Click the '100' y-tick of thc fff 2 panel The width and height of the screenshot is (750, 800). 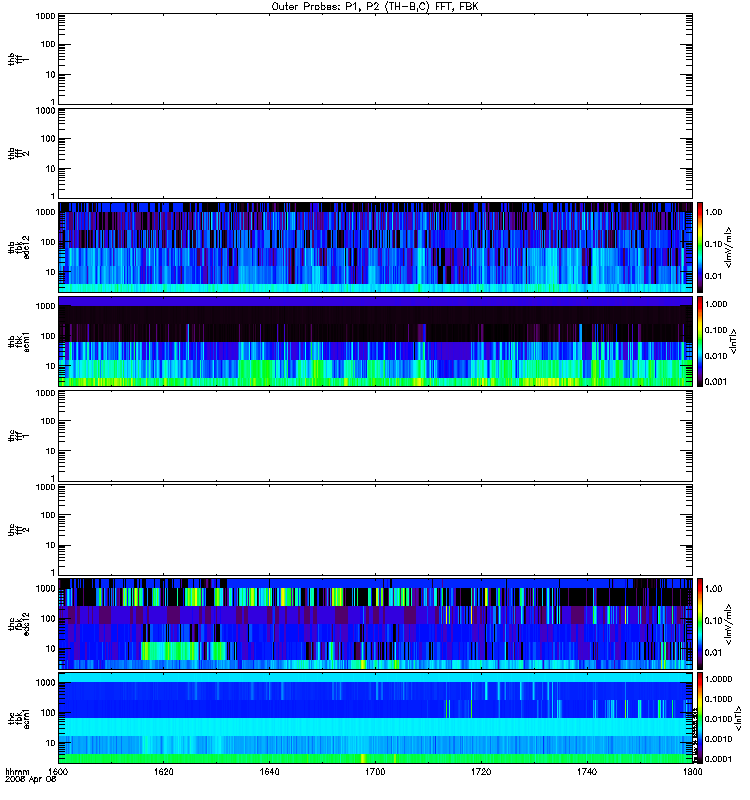coord(48,515)
